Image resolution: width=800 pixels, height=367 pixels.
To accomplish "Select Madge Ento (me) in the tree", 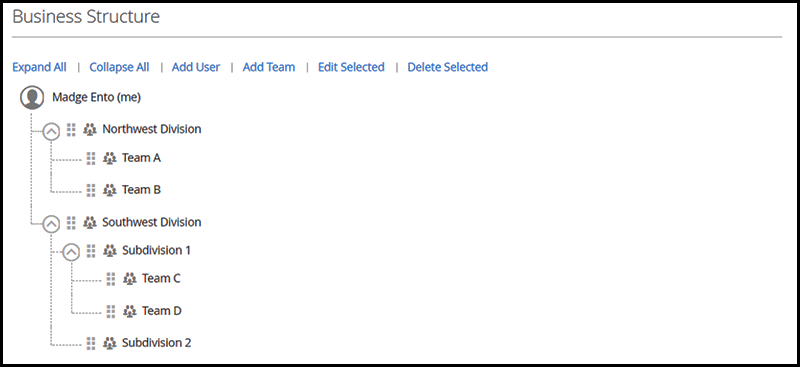I will pyautogui.click(x=96, y=97).
